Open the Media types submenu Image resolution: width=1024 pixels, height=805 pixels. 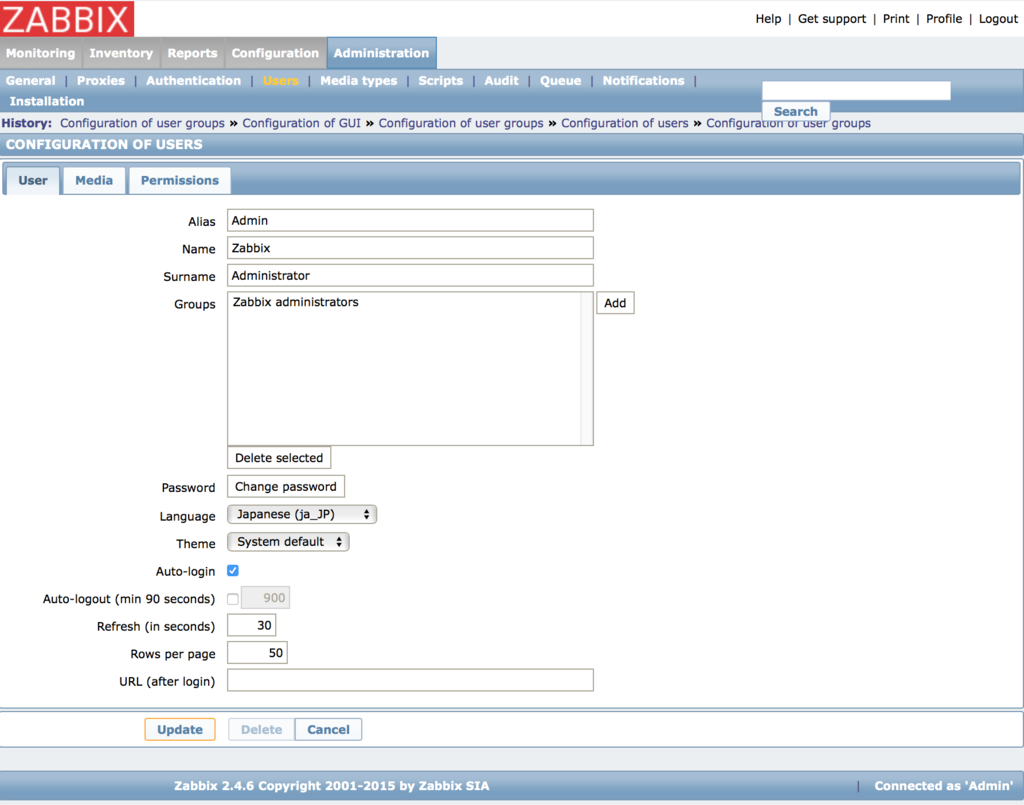[359, 81]
